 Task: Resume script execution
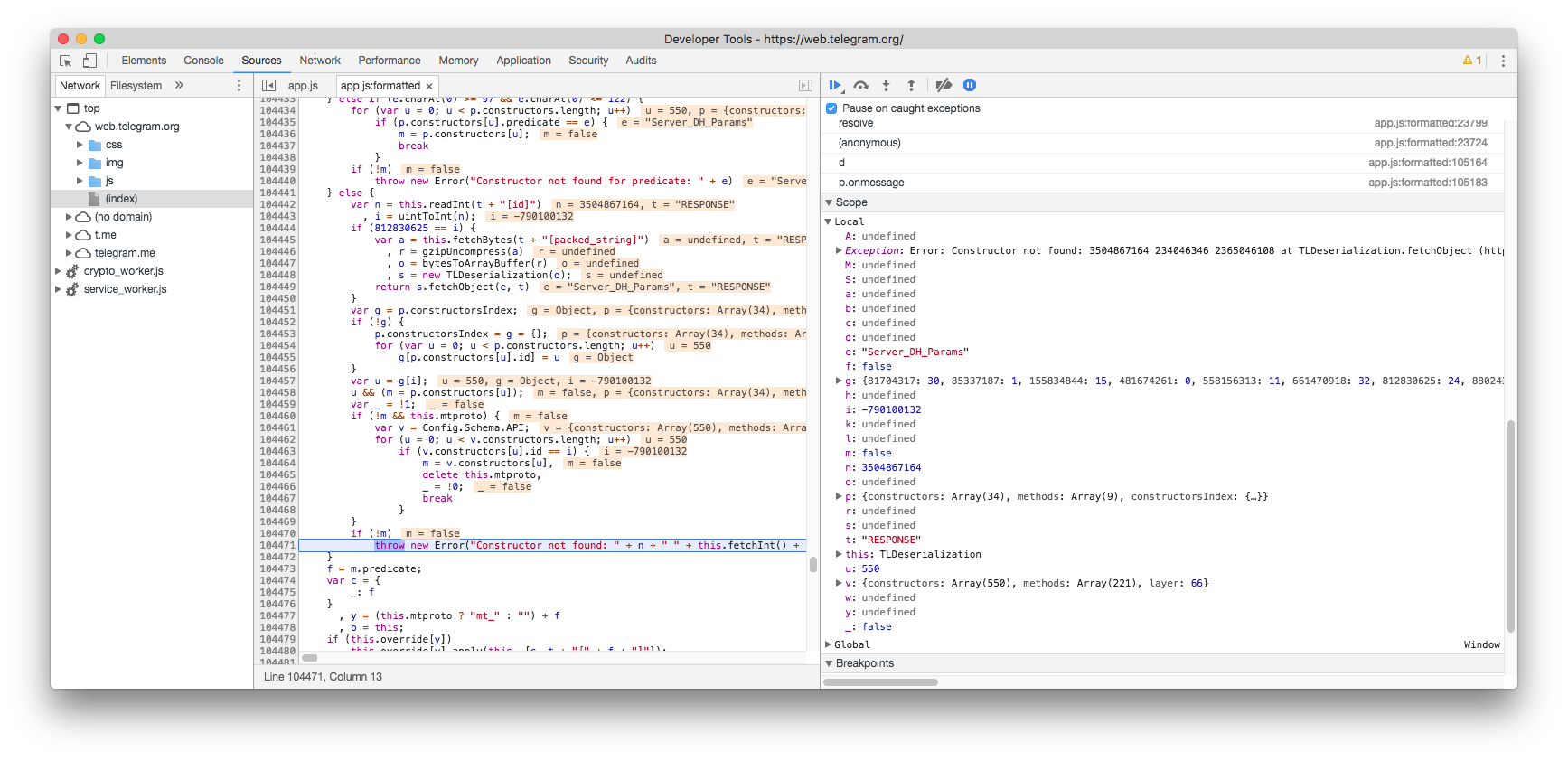[x=836, y=85]
